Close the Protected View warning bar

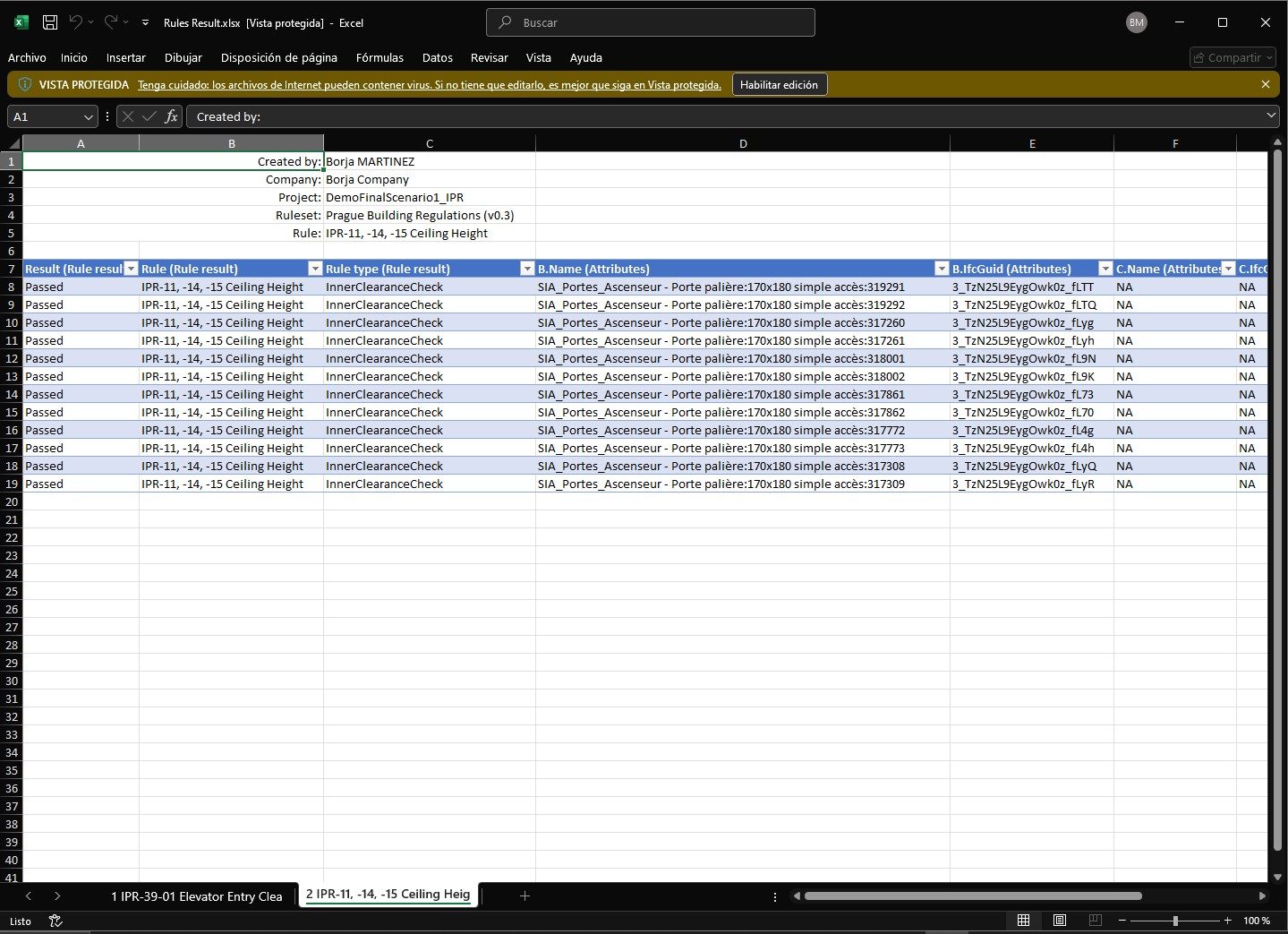1265,84
